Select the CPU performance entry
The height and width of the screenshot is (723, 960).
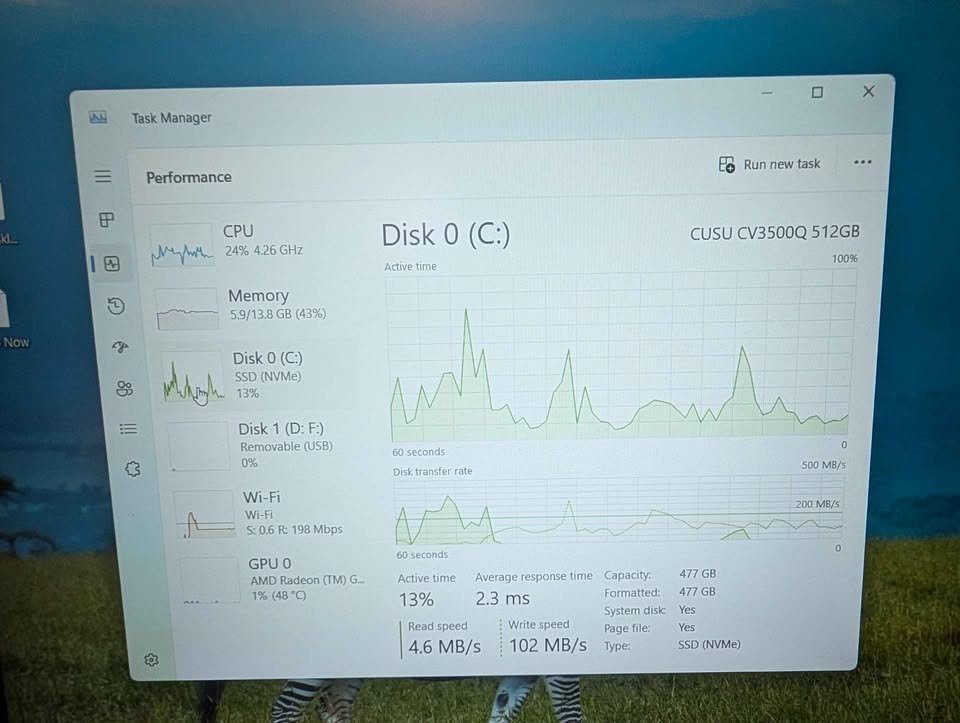pos(255,240)
